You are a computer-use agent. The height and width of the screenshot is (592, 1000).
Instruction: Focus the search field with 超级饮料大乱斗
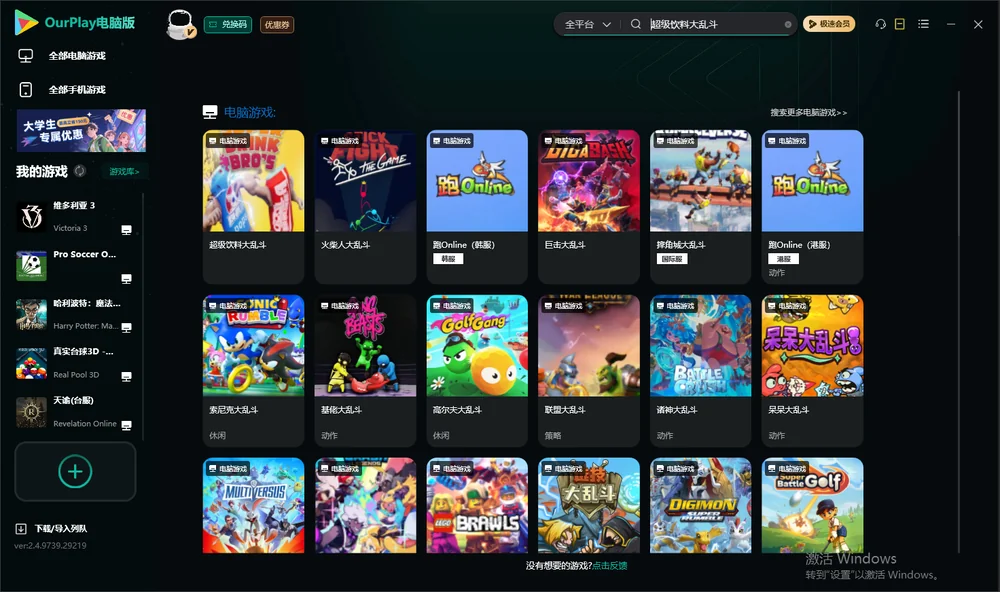pos(714,24)
